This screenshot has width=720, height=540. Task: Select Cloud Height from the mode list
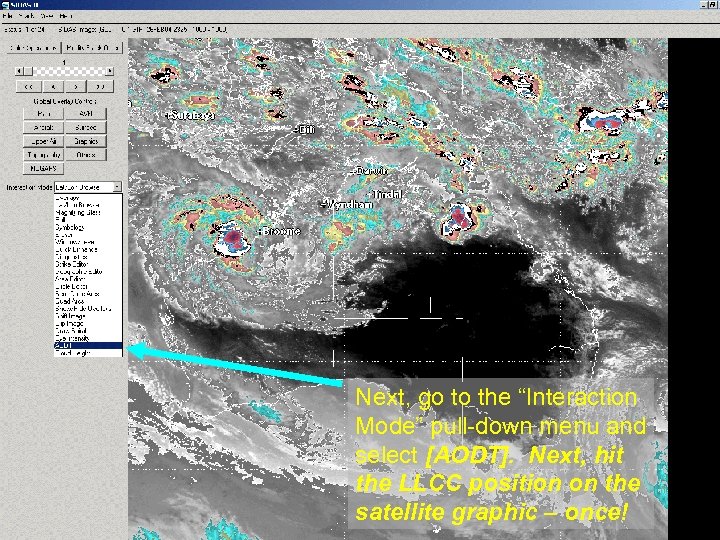(x=88, y=353)
